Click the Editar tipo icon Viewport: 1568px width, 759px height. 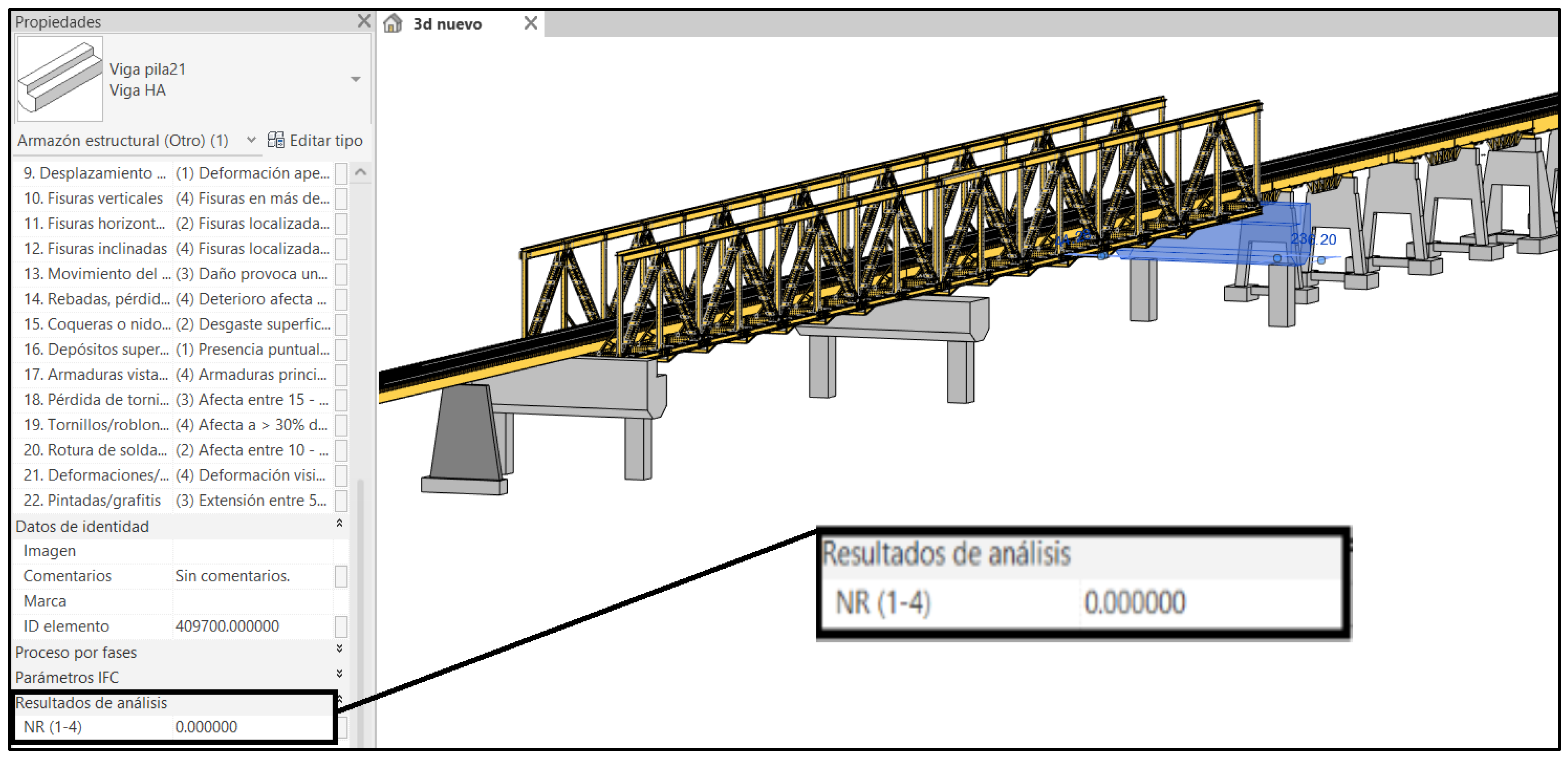(276, 140)
